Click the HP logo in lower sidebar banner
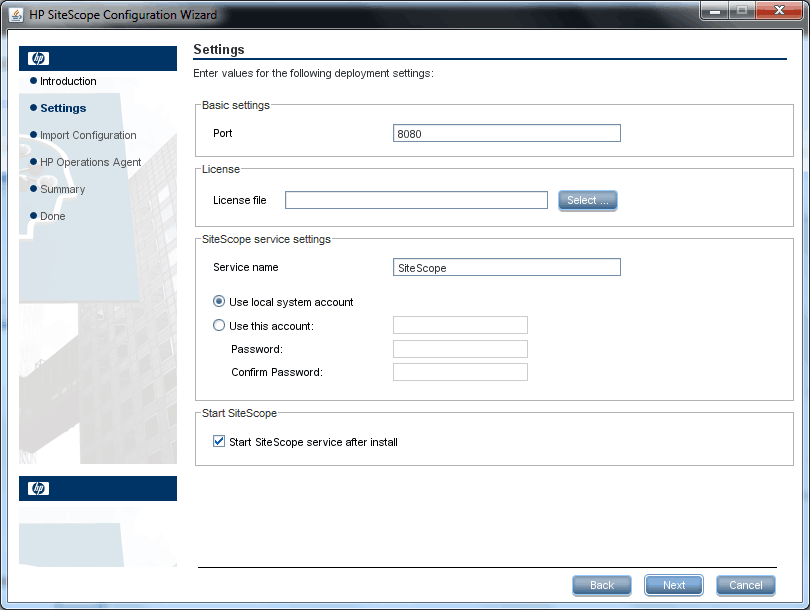The image size is (810, 610). tap(39, 488)
